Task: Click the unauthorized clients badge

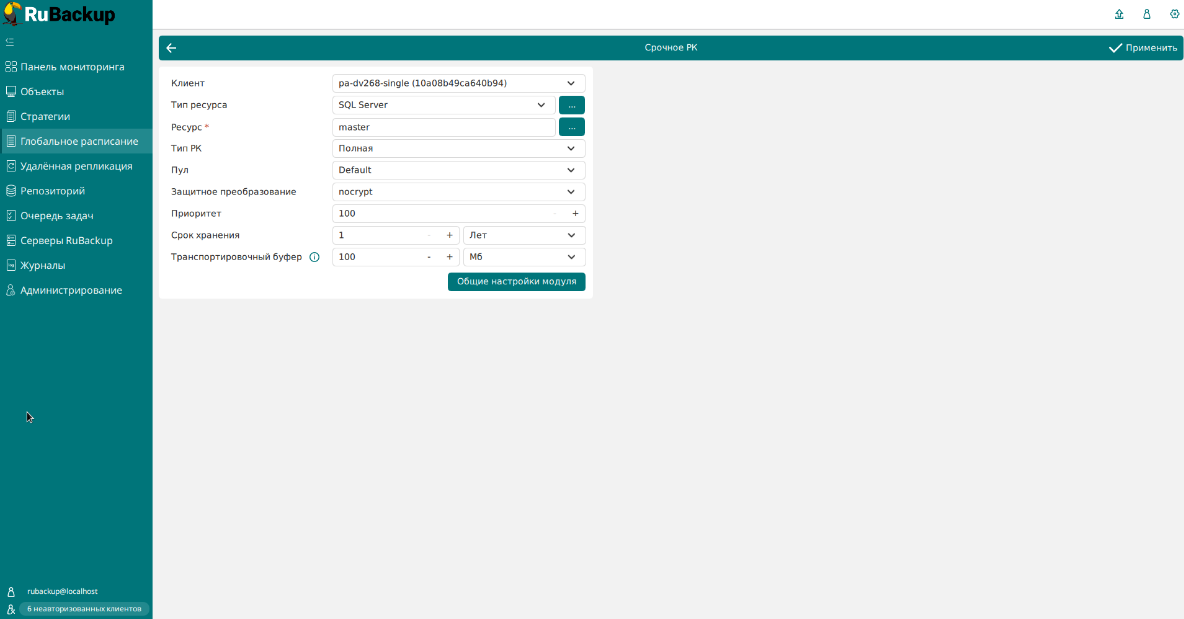Action: (x=84, y=608)
